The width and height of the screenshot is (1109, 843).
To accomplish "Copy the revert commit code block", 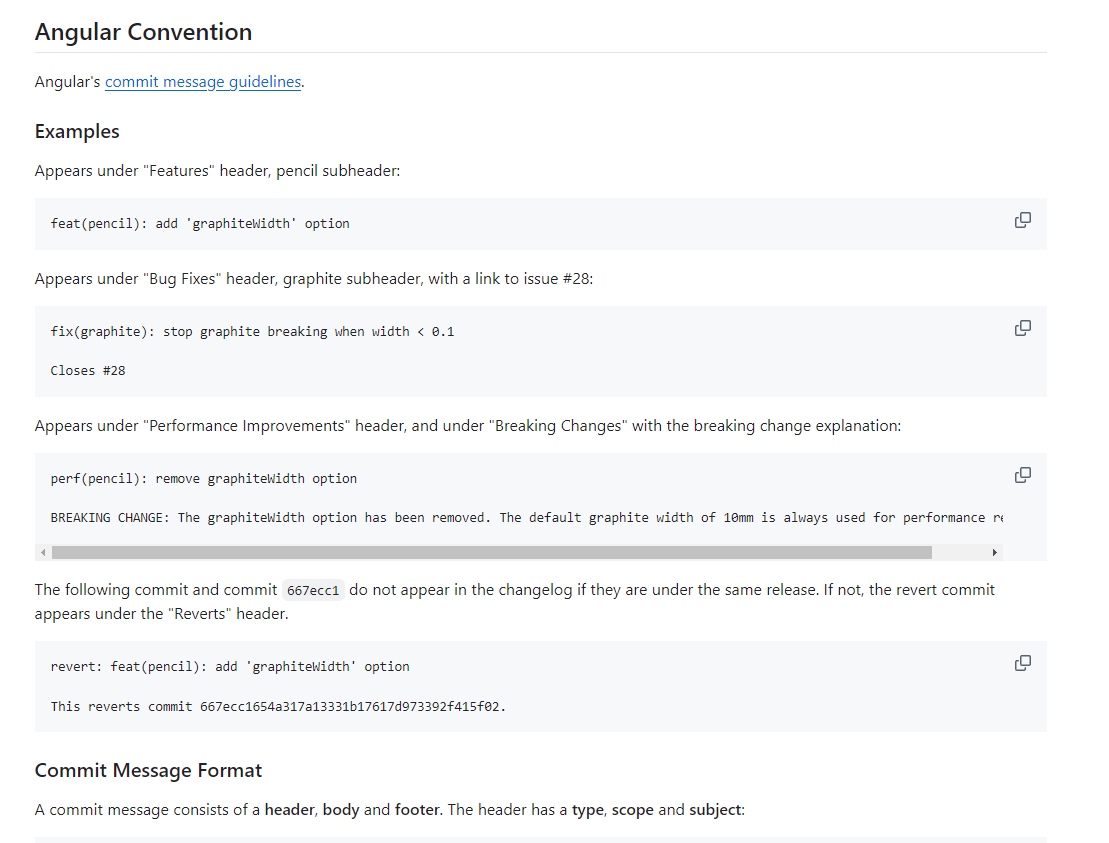I will point(1023,663).
